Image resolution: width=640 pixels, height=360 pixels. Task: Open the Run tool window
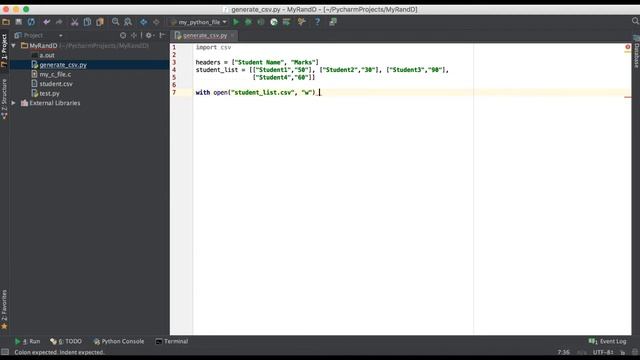point(28,341)
